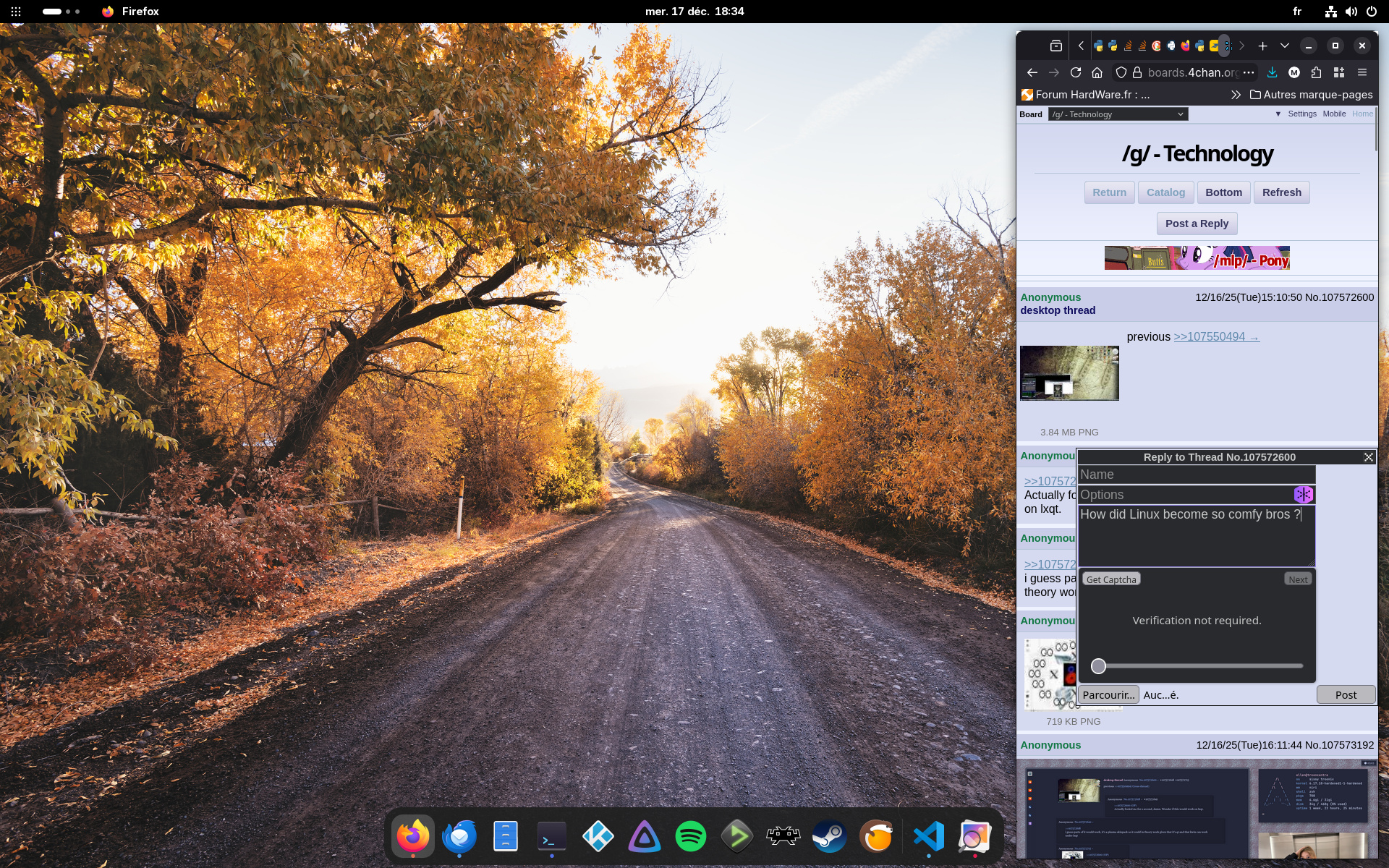Click the tracking protection shield icon
The width and height of the screenshot is (1389, 868).
pos(1121,72)
